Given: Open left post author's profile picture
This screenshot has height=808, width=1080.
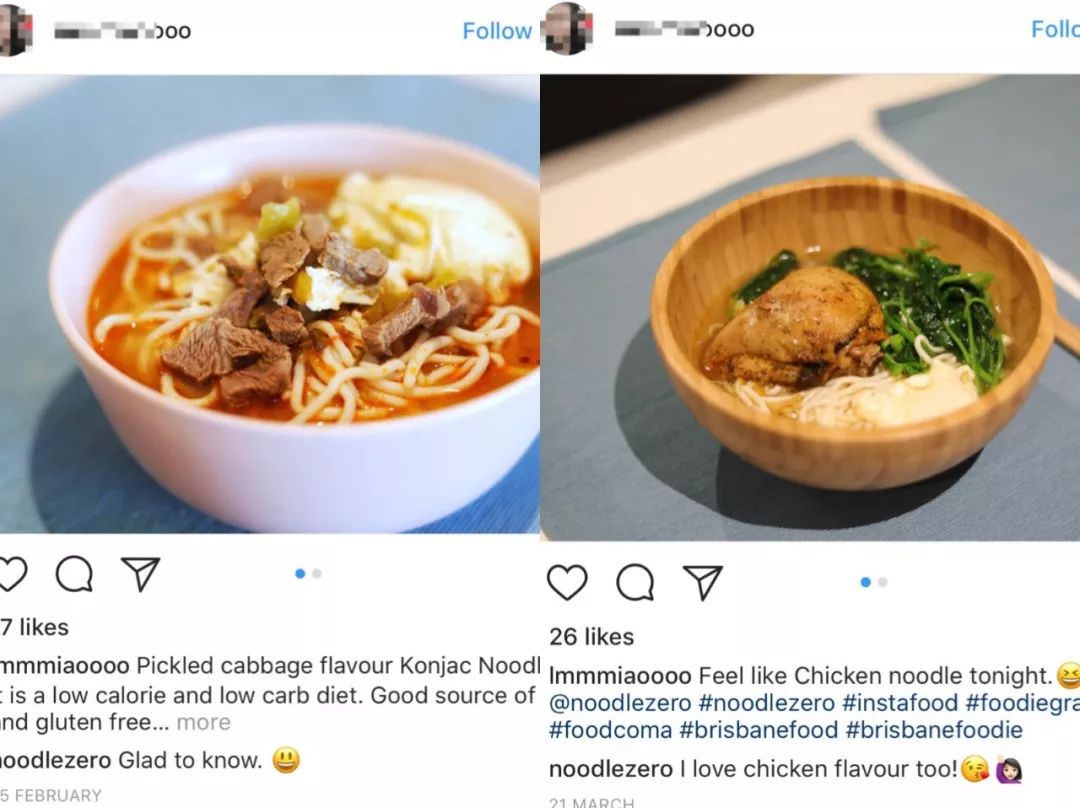Looking at the screenshot, I should pos(14,30).
